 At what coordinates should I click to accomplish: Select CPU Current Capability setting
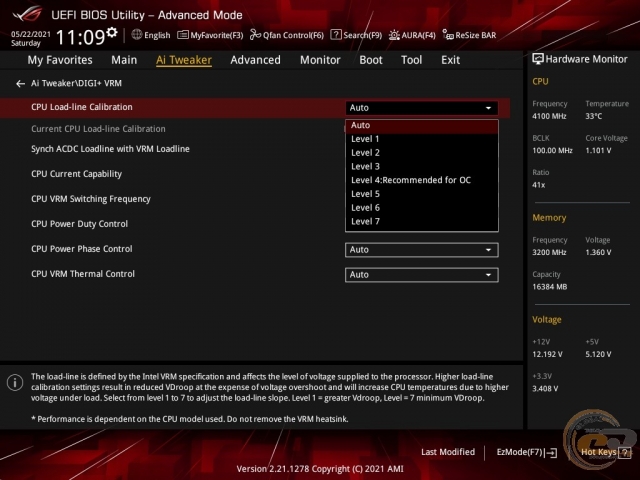tap(76, 174)
